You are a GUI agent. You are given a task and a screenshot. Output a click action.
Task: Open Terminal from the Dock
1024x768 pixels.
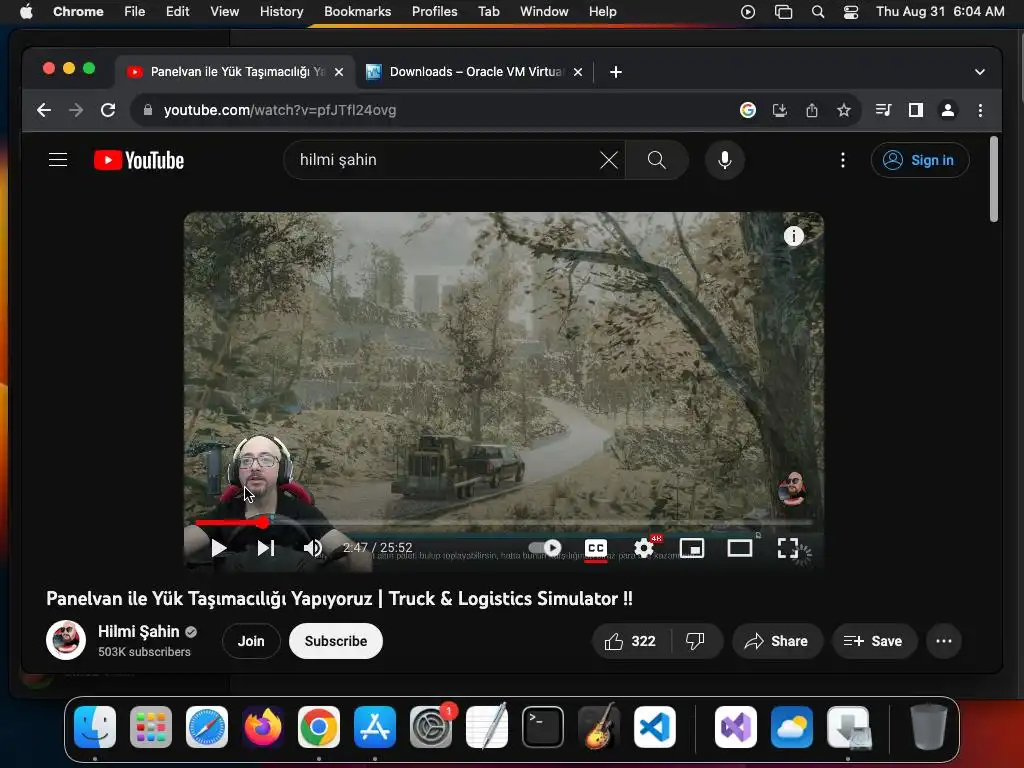point(543,727)
